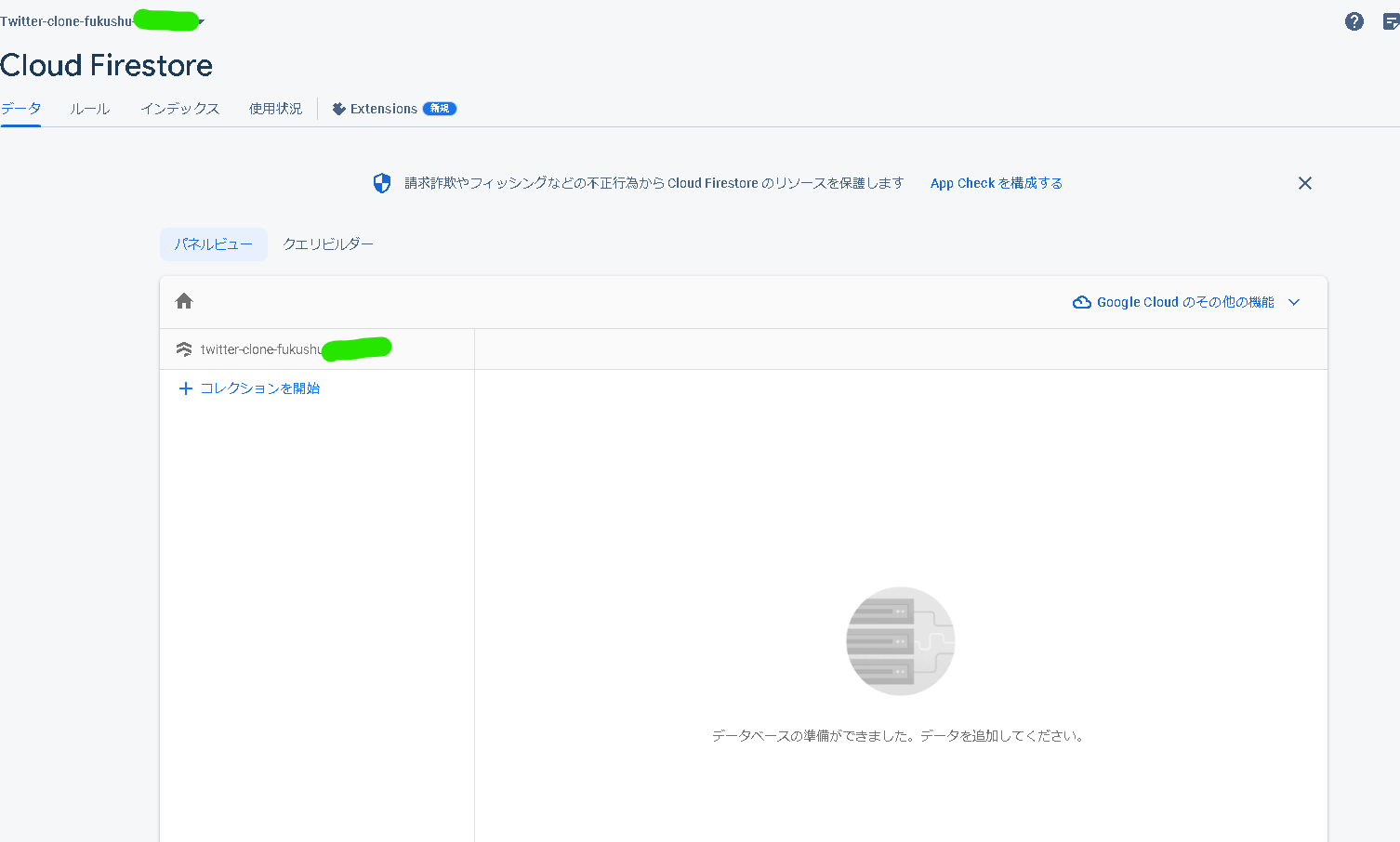Dismiss the App Check banner with X
Viewport: 1400px width, 842px height.
1305,183
